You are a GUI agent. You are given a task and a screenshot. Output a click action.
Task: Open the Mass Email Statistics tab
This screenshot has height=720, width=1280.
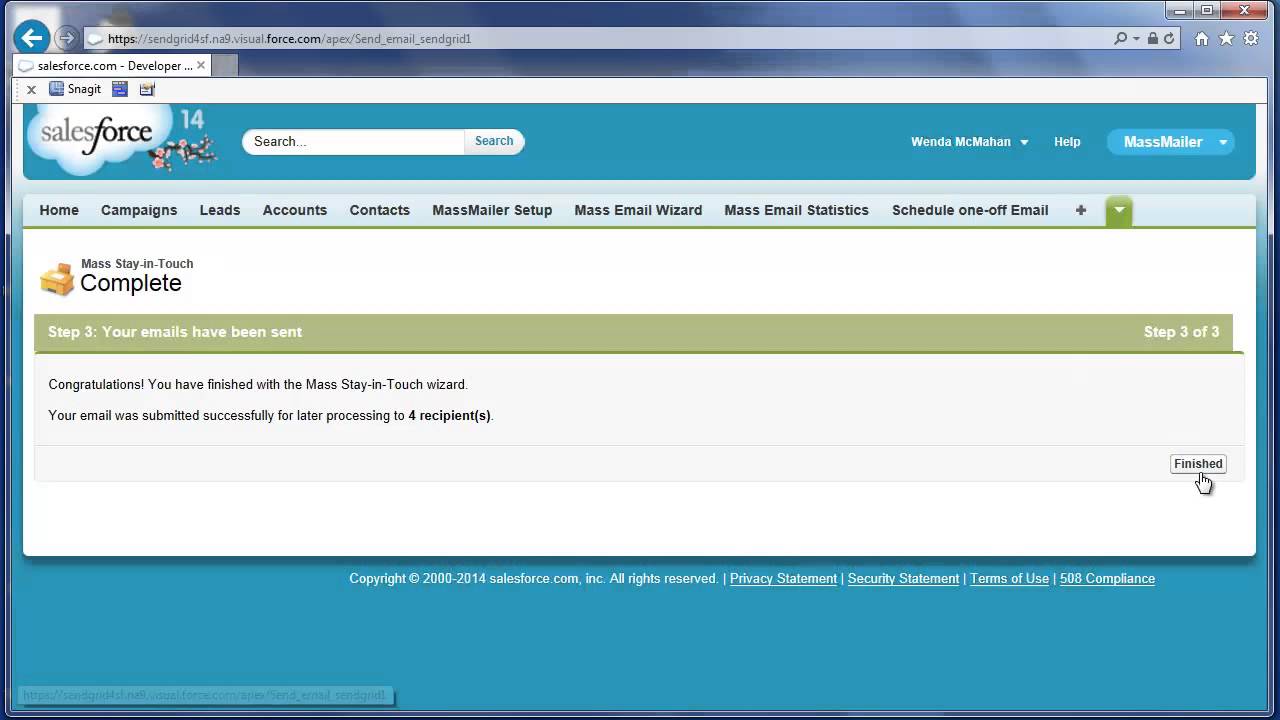click(796, 210)
